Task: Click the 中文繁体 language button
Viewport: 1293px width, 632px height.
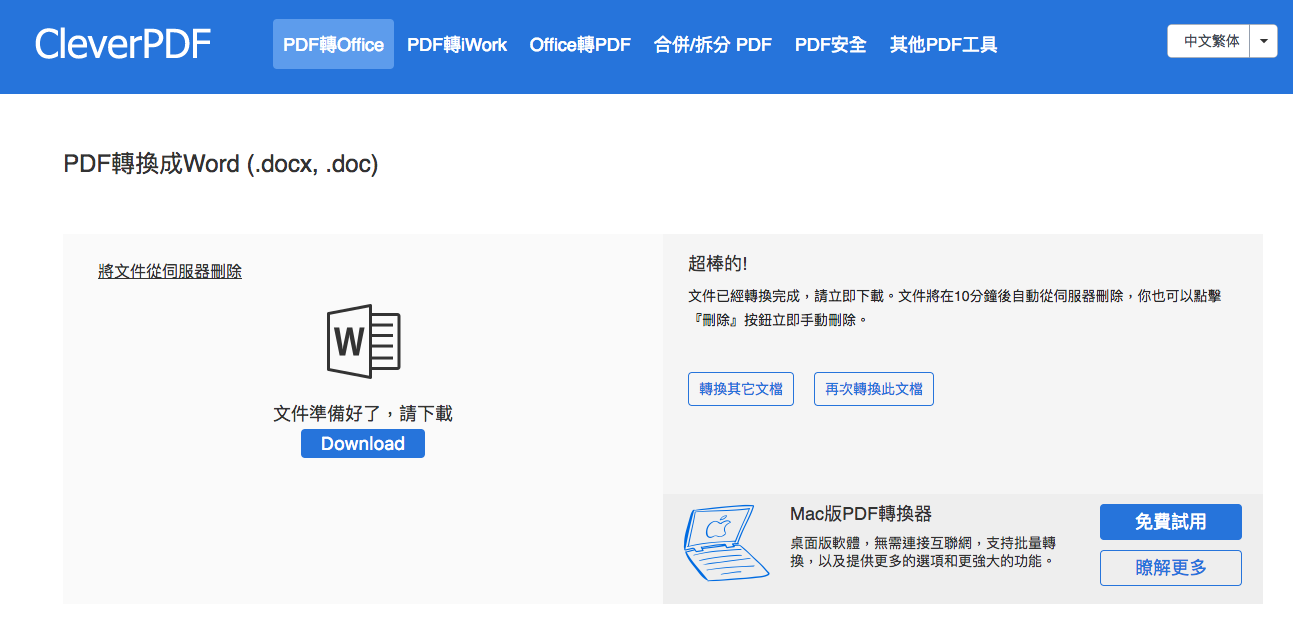Action: (x=1209, y=41)
